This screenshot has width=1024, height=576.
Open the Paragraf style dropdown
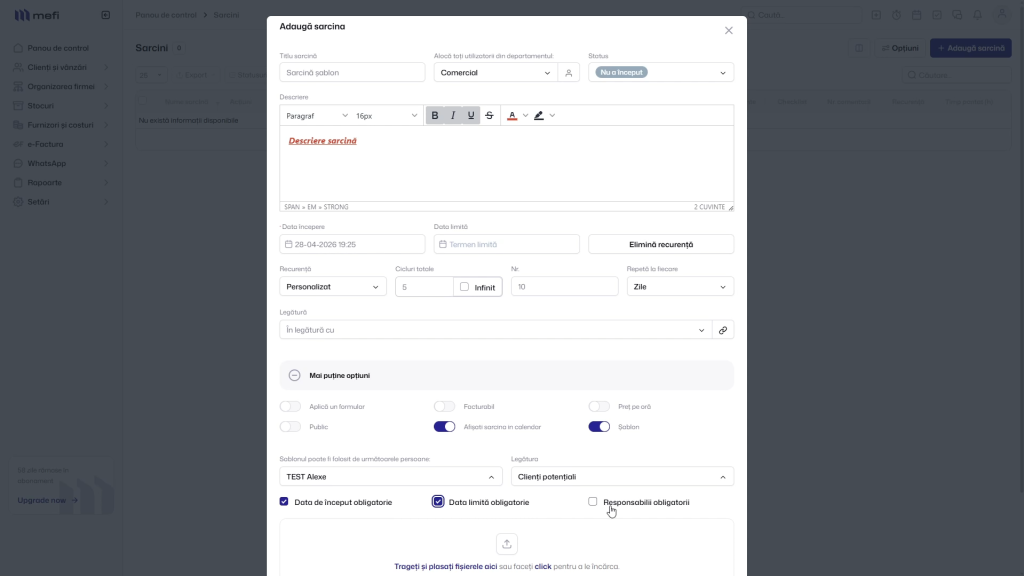(317, 116)
